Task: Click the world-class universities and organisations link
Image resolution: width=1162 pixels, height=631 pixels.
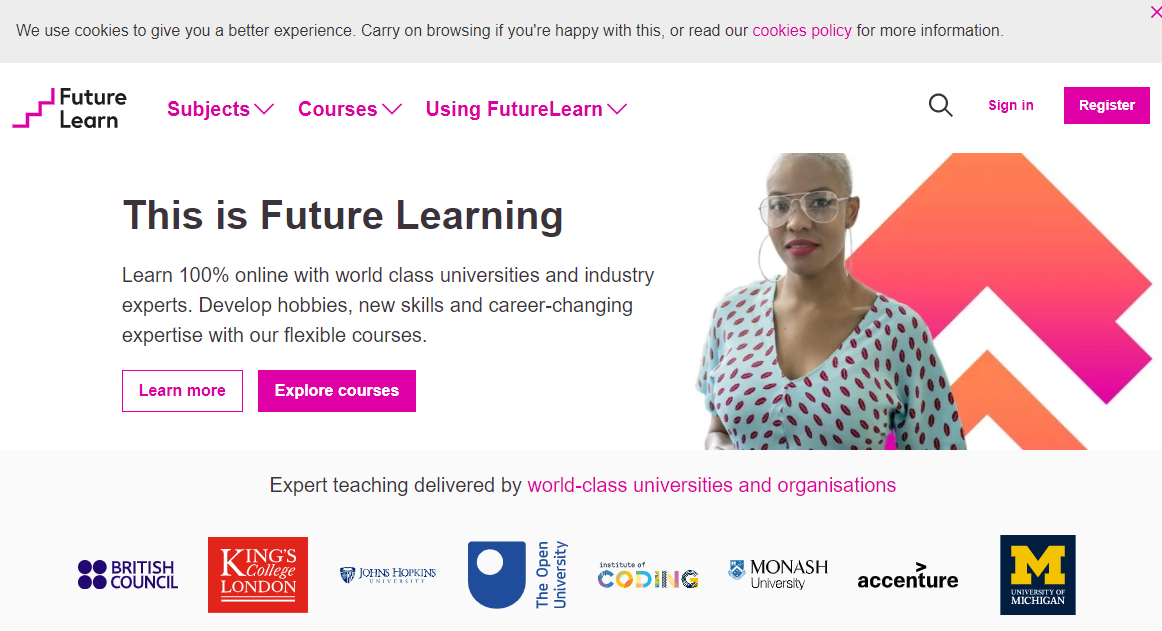Action: (x=711, y=485)
